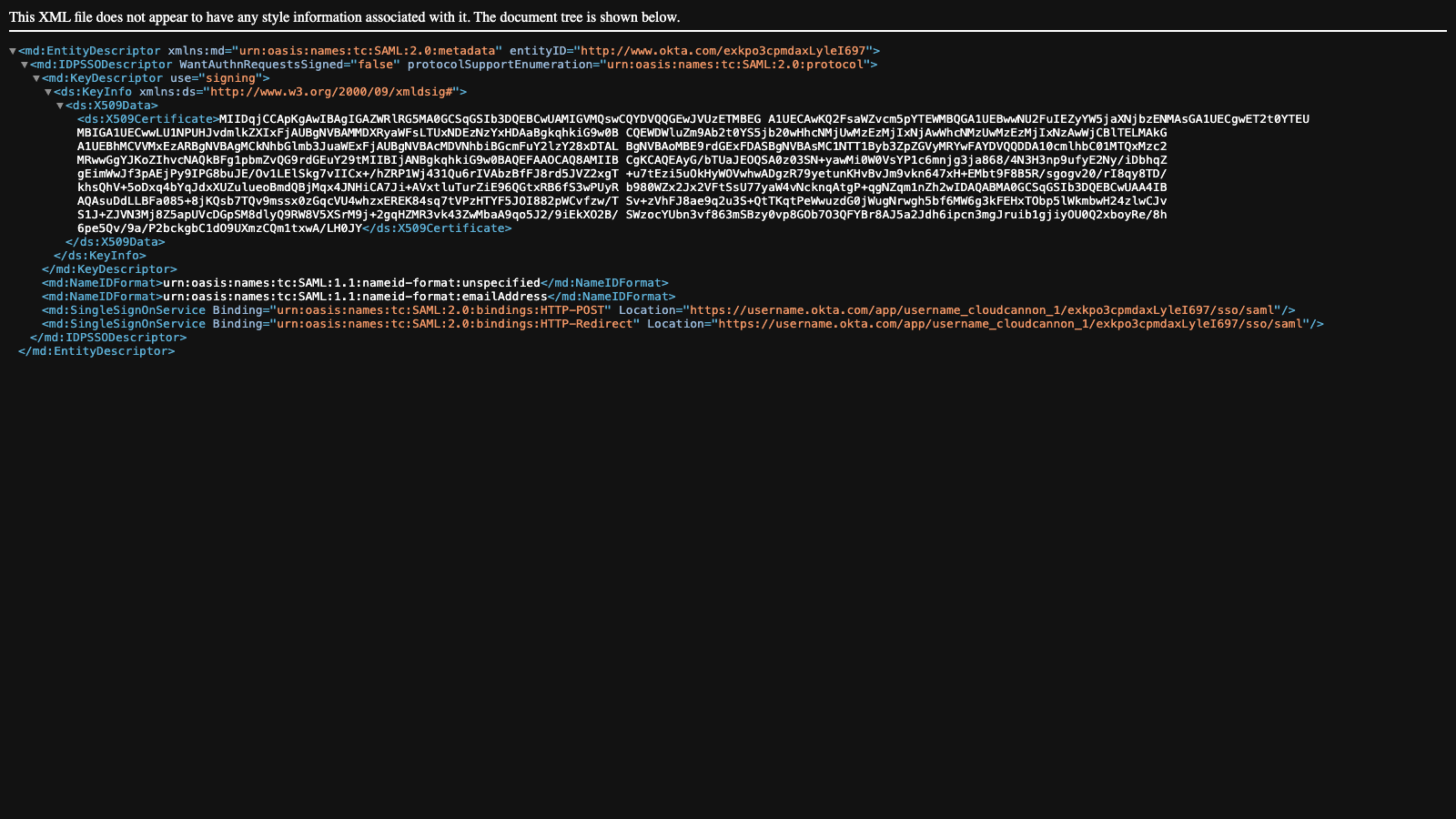
Task: Collapse the md:EntityDescriptor root node
Action: (x=12, y=51)
